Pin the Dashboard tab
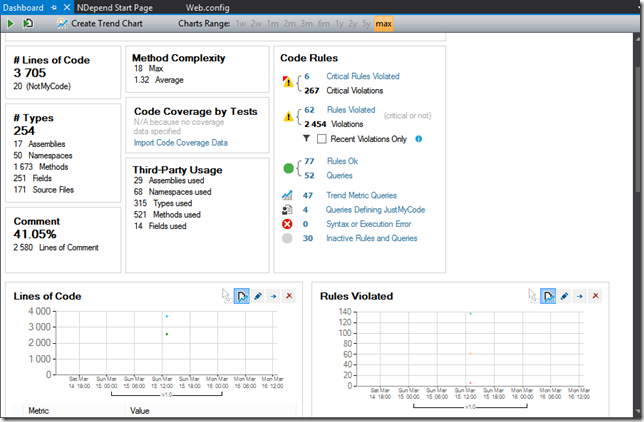Screen dimensions: 644x422 54,8
